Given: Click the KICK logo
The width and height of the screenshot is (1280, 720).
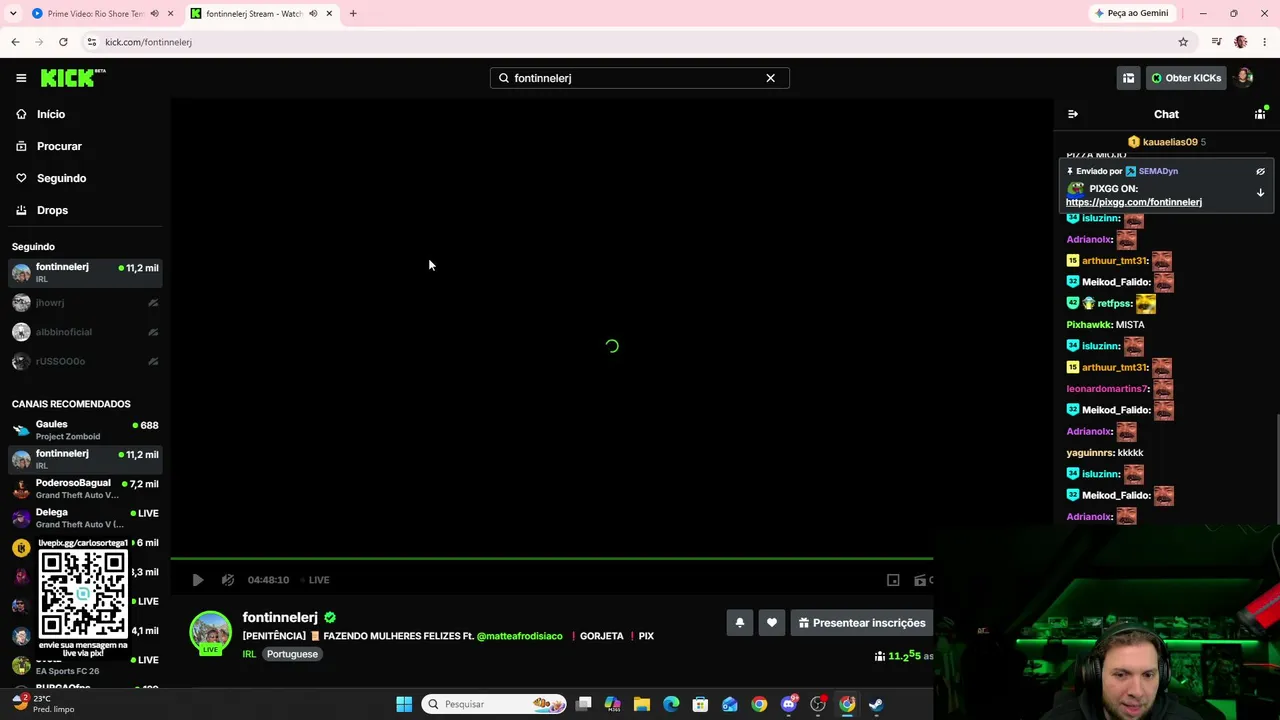Looking at the screenshot, I should (72, 78).
